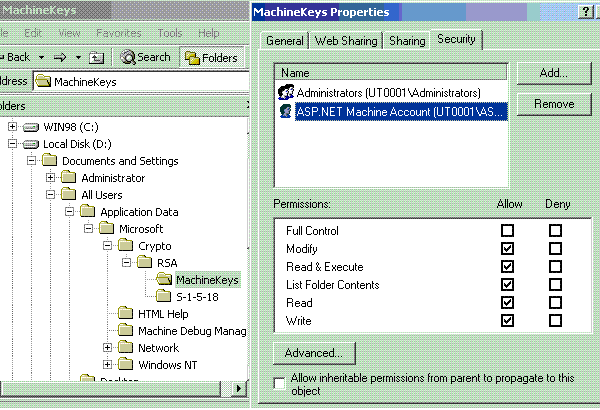This screenshot has width=600, height=410.
Task: Select the MachineKeys folder in tree
Action: coord(206,279)
